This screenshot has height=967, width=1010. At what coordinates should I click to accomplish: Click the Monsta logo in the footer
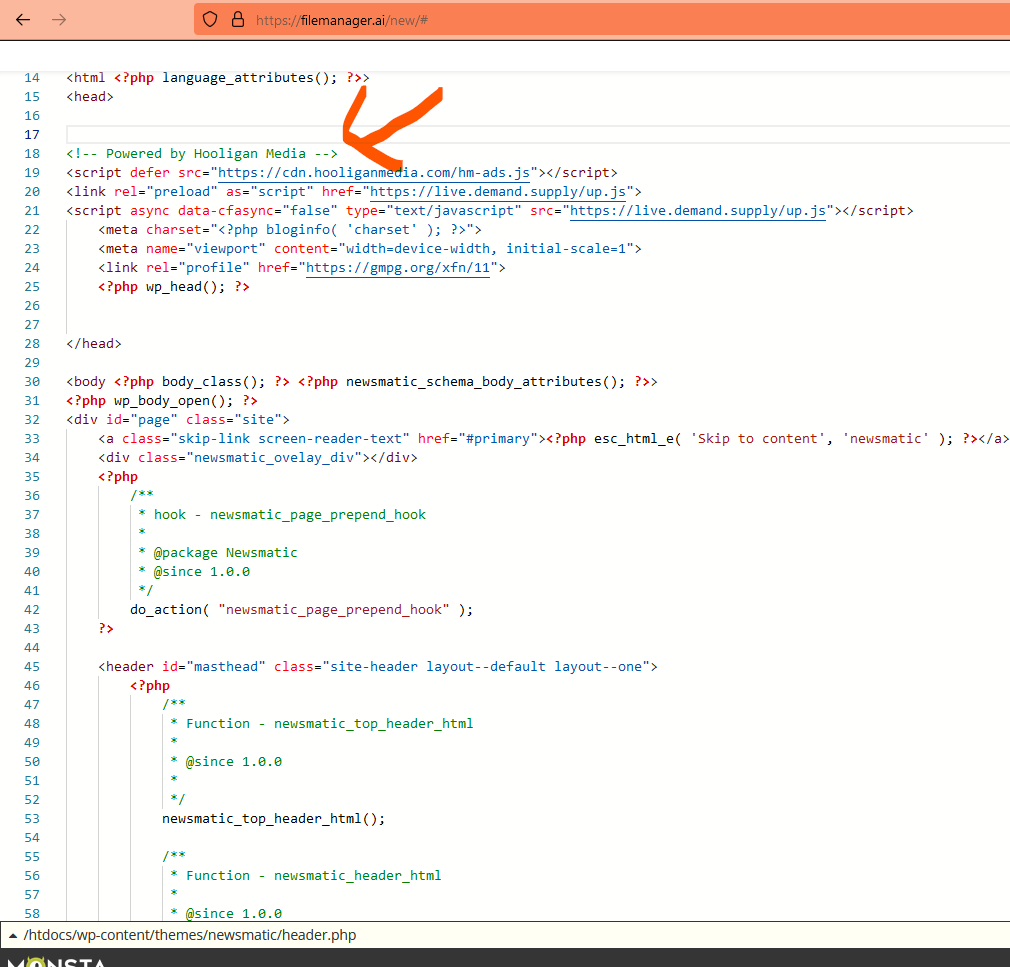(55, 962)
